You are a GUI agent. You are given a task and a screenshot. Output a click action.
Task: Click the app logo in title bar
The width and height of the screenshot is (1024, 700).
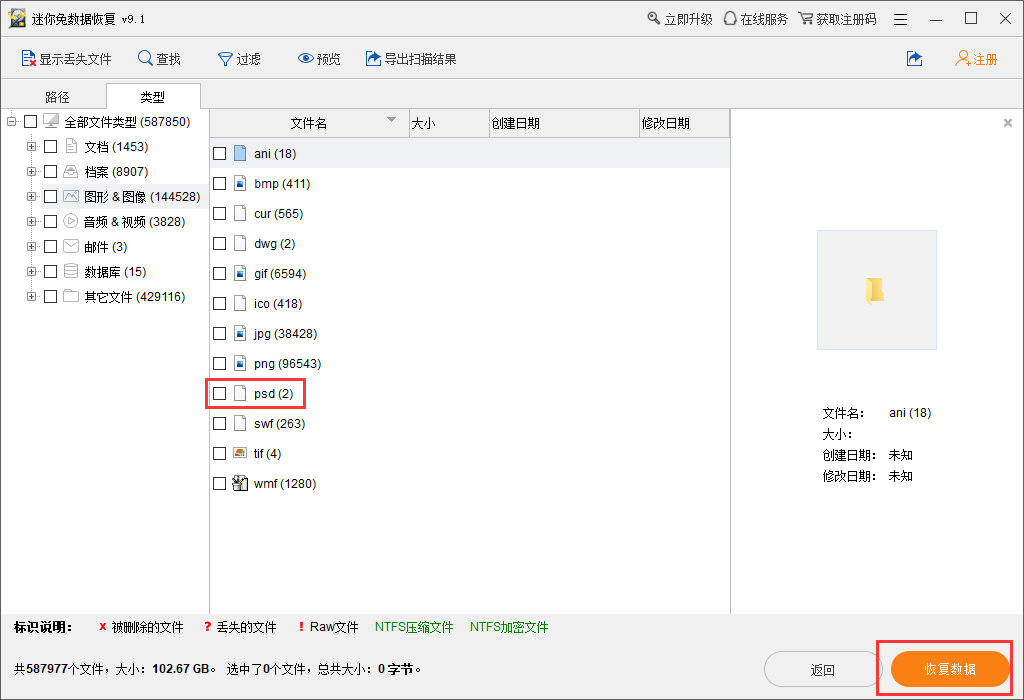17,18
